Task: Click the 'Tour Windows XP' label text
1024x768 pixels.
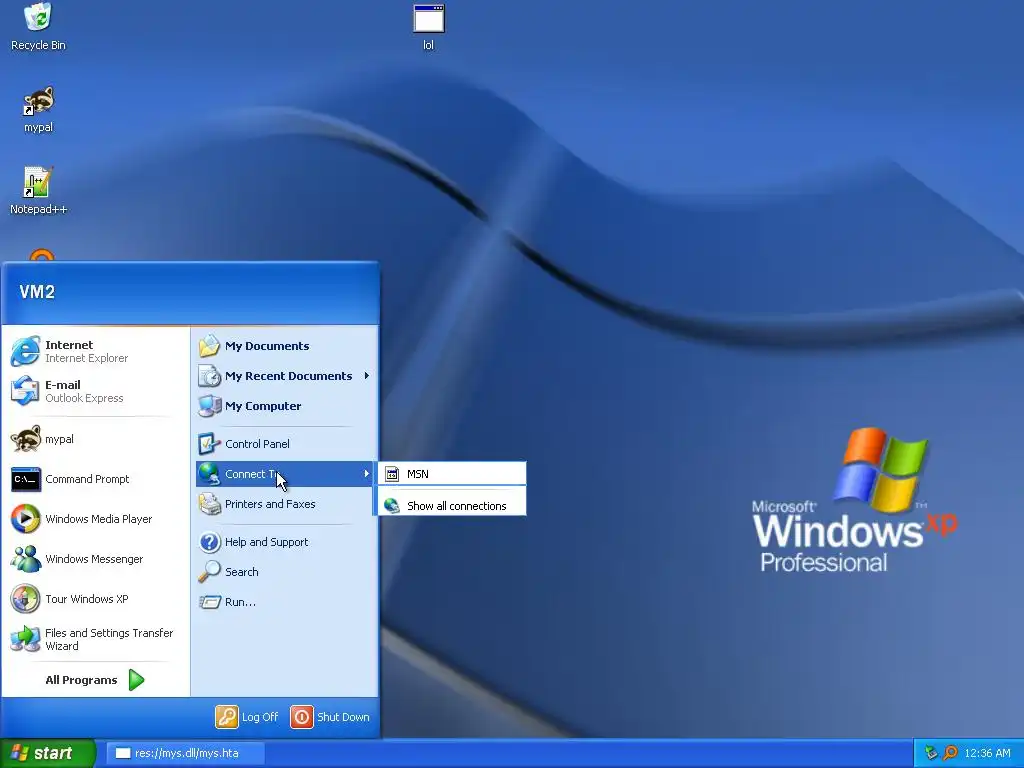Action: [x=87, y=599]
